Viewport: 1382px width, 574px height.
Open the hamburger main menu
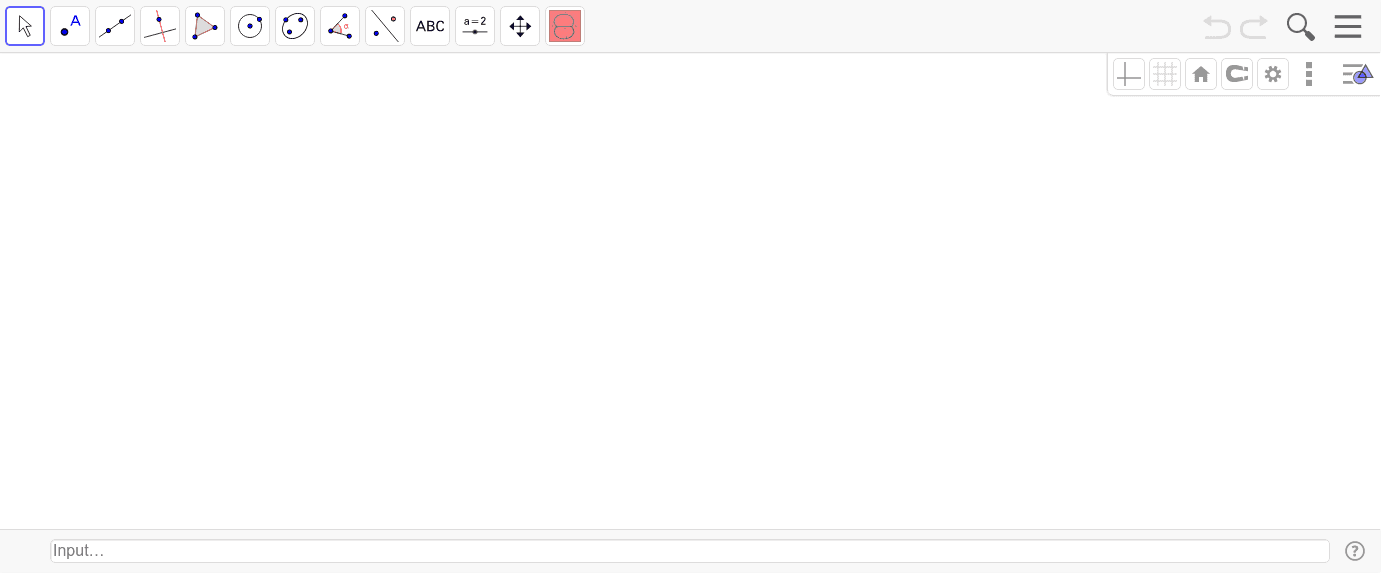coord(1348,27)
